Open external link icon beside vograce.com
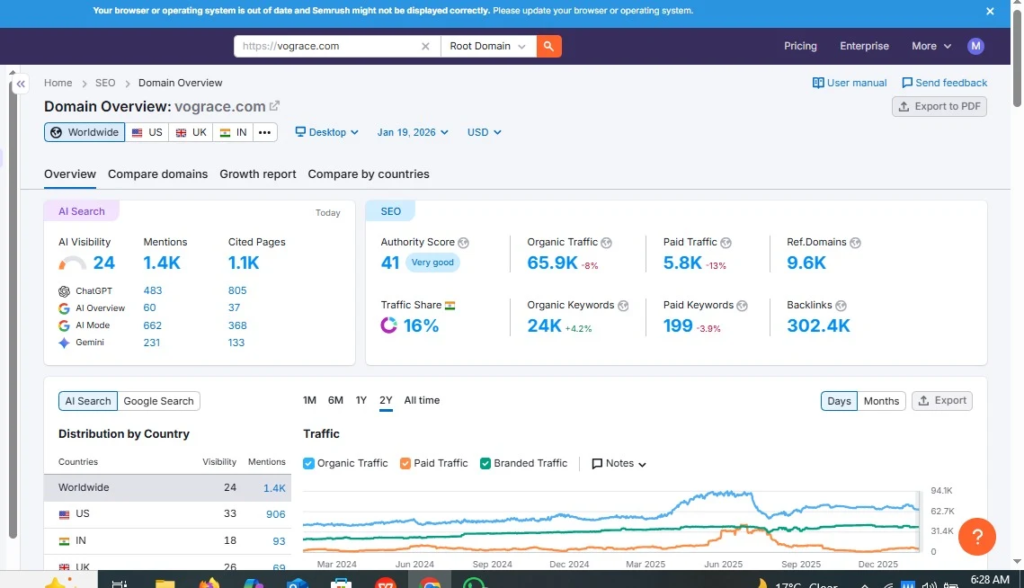1024x588 pixels. click(x=275, y=106)
